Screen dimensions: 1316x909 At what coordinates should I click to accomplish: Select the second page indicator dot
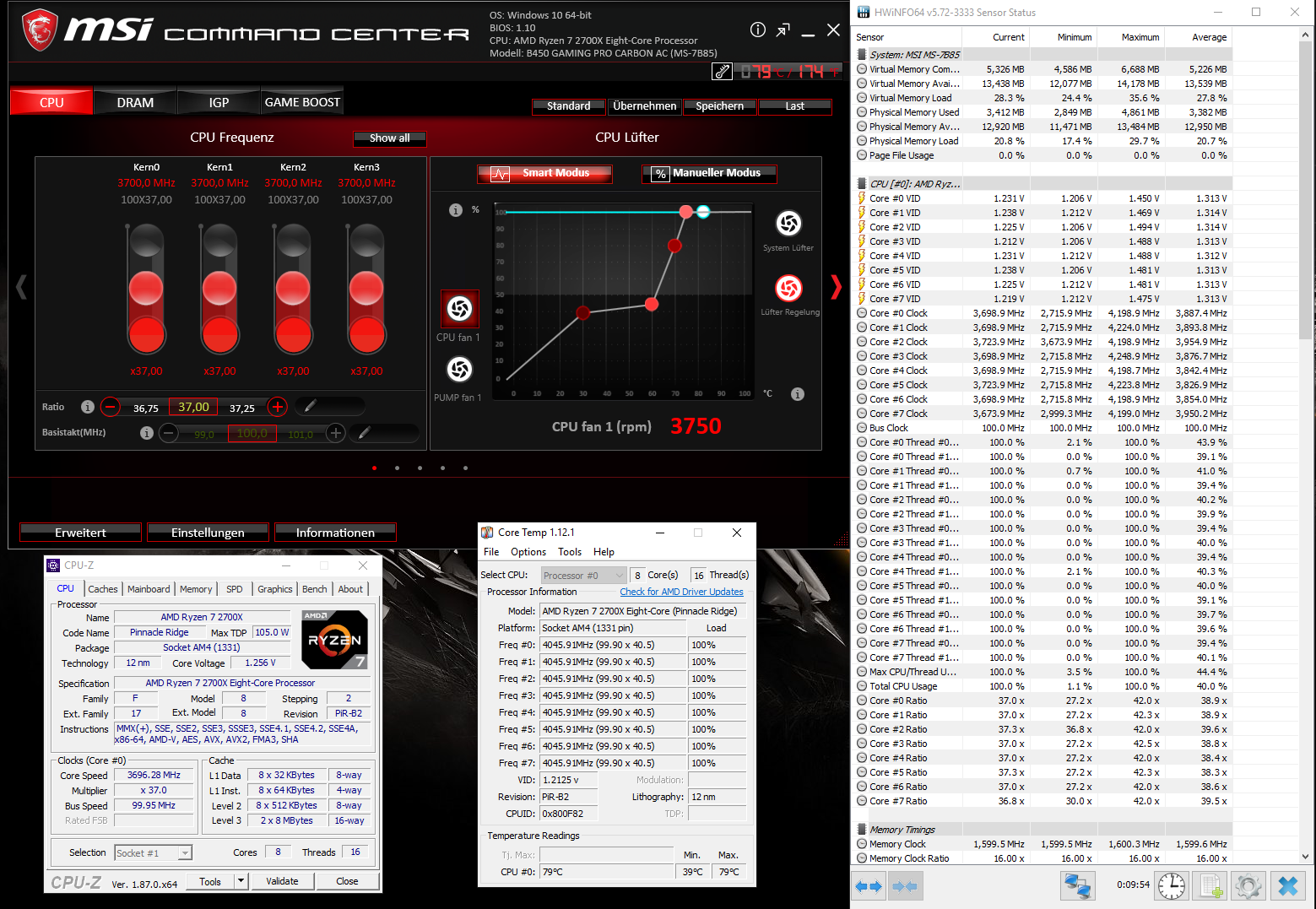tap(397, 468)
